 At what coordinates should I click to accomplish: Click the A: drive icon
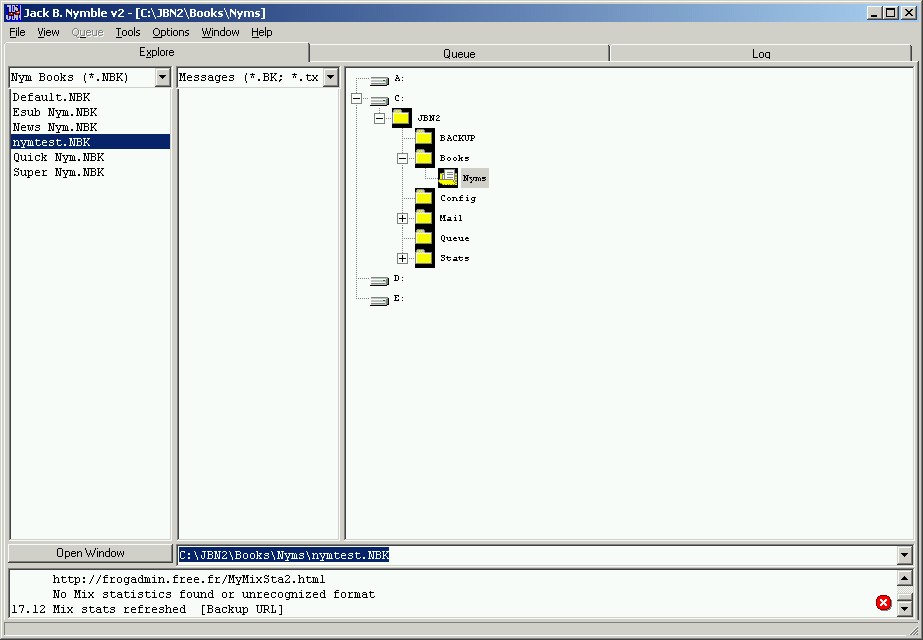coord(380,81)
